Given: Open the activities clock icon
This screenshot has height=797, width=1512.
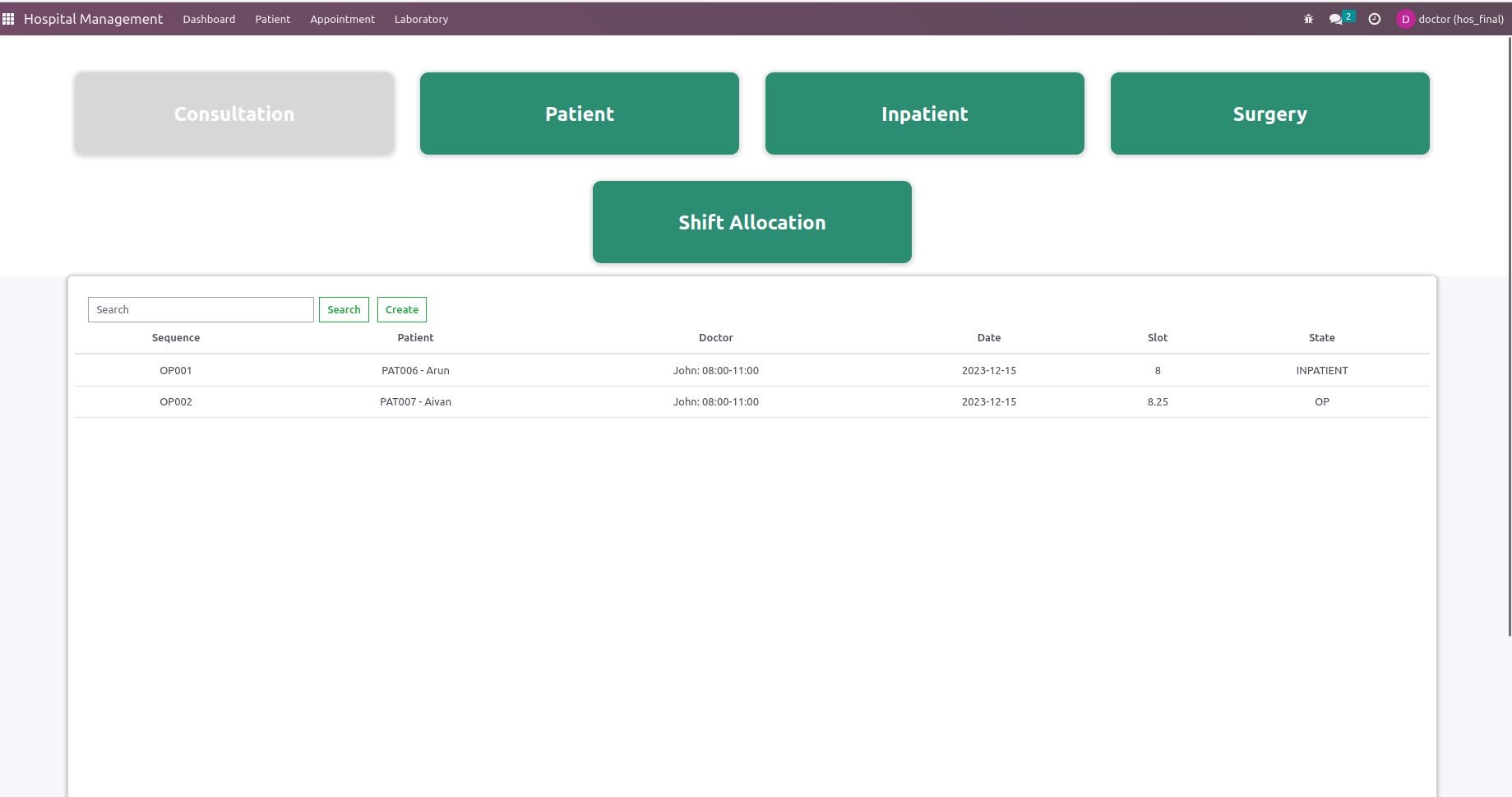Looking at the screenshot, I should click(1374, 19).
